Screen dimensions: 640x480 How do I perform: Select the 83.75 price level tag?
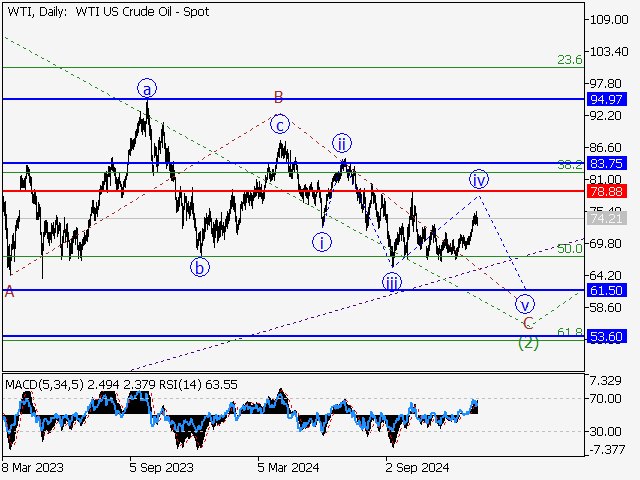pyautogui.click(x=607, y=163)
